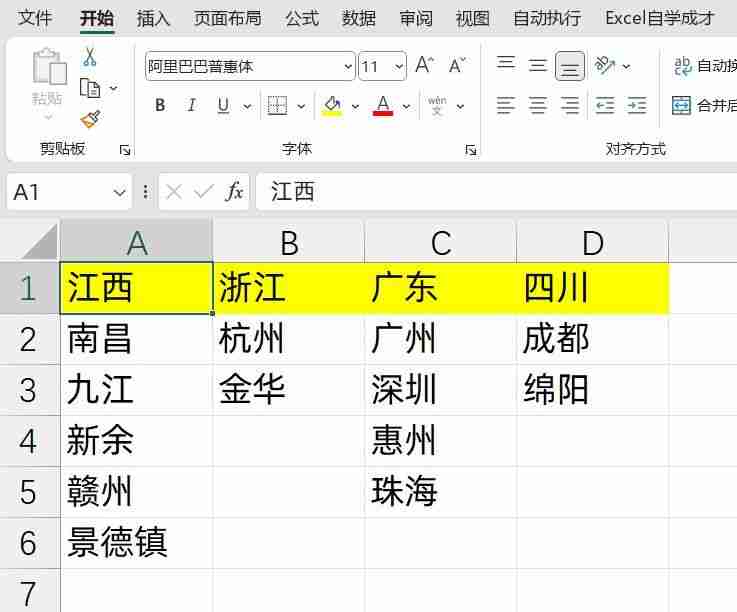Decrease font size with smaller A
Screen dimensions: 737x612
pos(456,65)
